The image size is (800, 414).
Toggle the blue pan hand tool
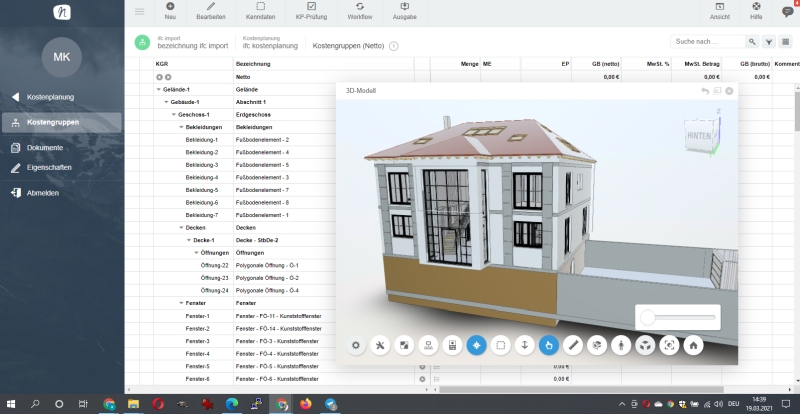coord(548,345)
